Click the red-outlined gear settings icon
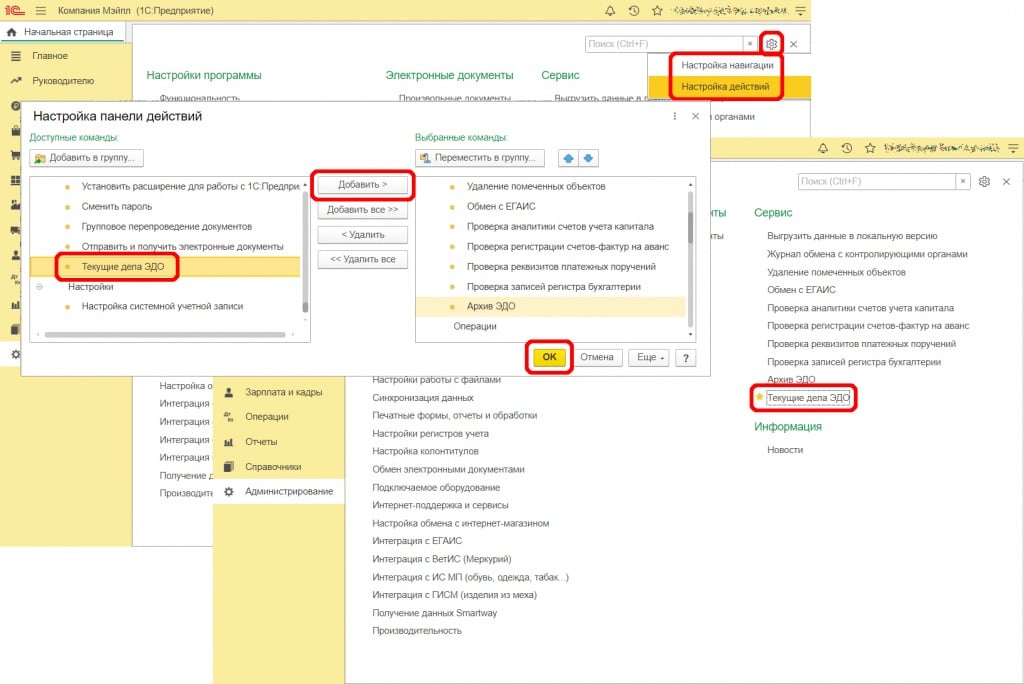 [x=771, y=44]
